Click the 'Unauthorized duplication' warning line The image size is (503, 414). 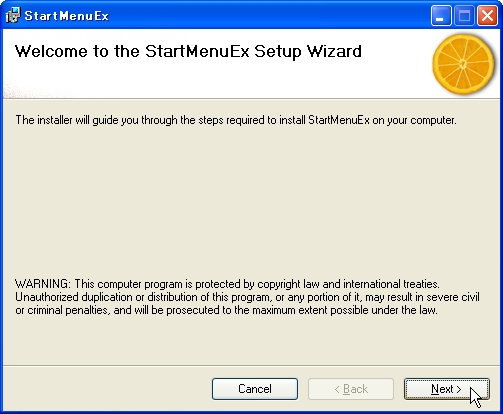(247, 297)
